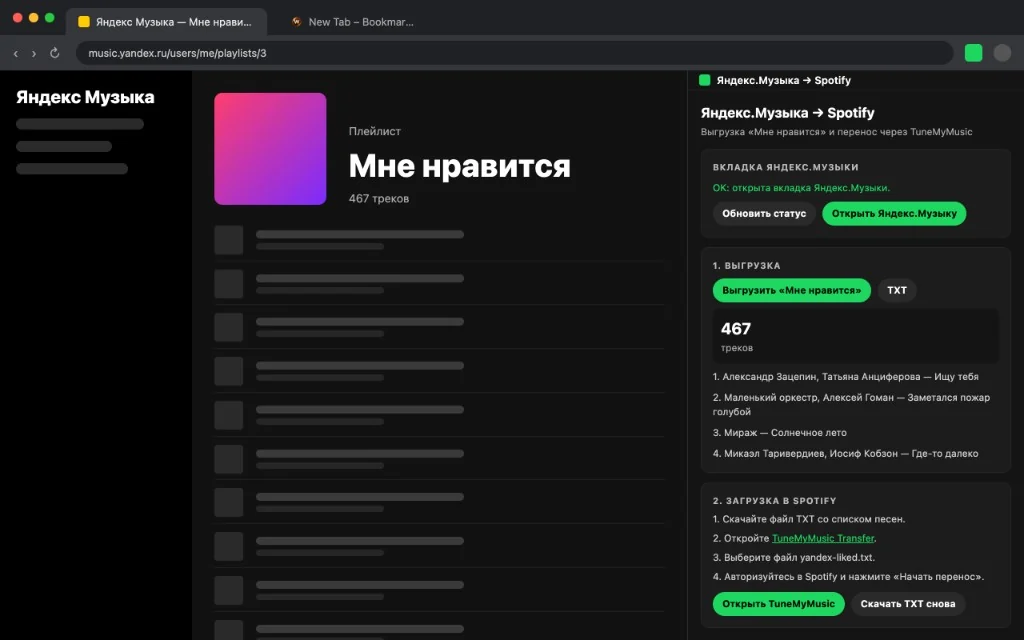Screen dimensions: 1024x640
Task: Minimize the window with the yellow button
Action: point(33,18)
